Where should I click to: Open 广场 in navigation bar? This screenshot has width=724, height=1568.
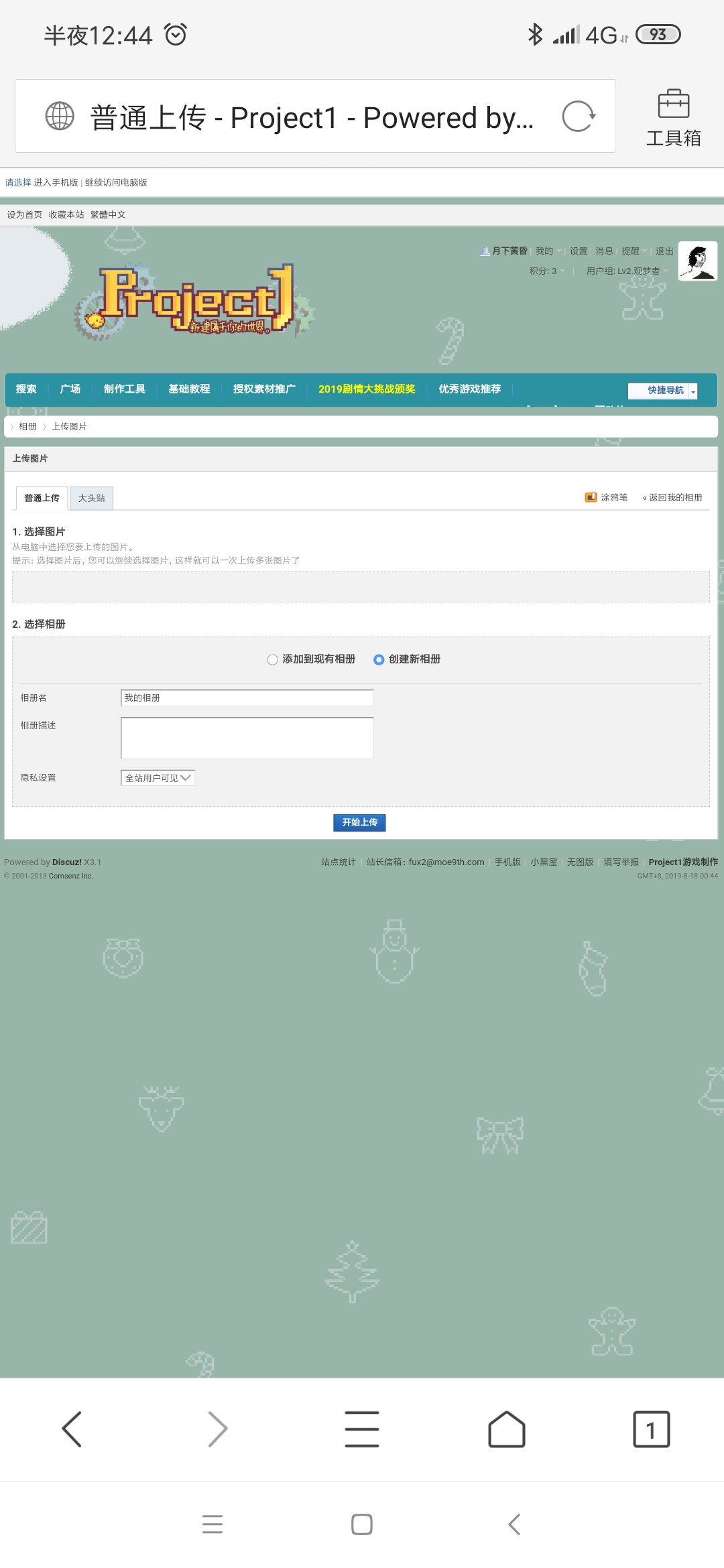pyautogui.click(x=70, y=389)
